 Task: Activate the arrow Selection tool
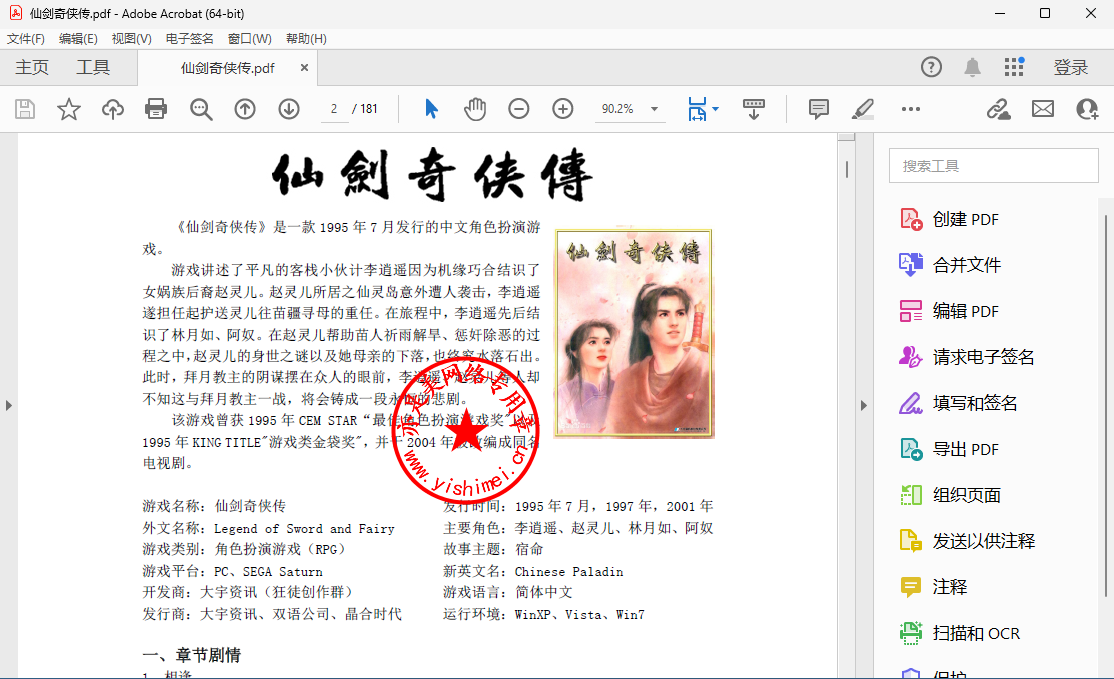pos(431,109)
